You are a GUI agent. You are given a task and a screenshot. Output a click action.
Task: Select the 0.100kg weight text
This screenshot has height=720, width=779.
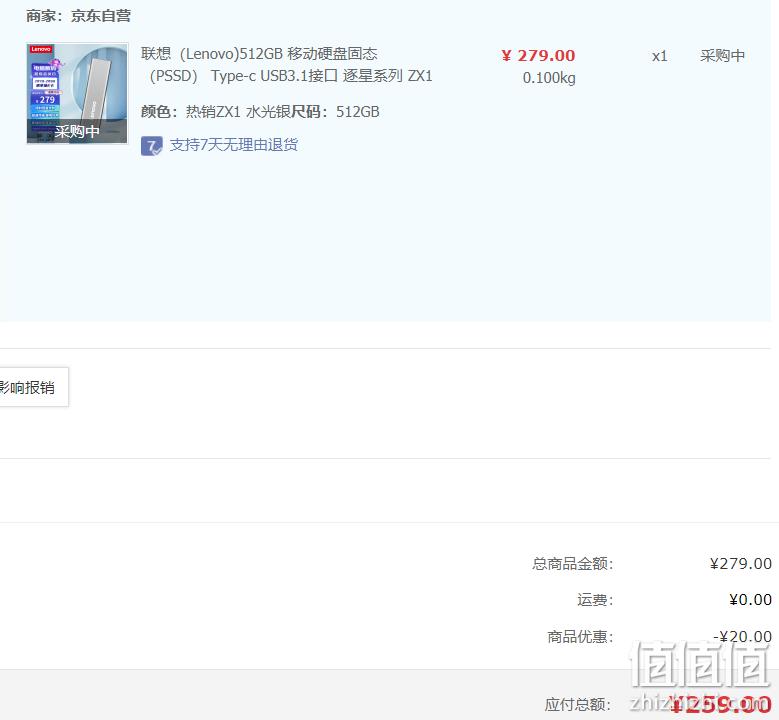[549, 78]
